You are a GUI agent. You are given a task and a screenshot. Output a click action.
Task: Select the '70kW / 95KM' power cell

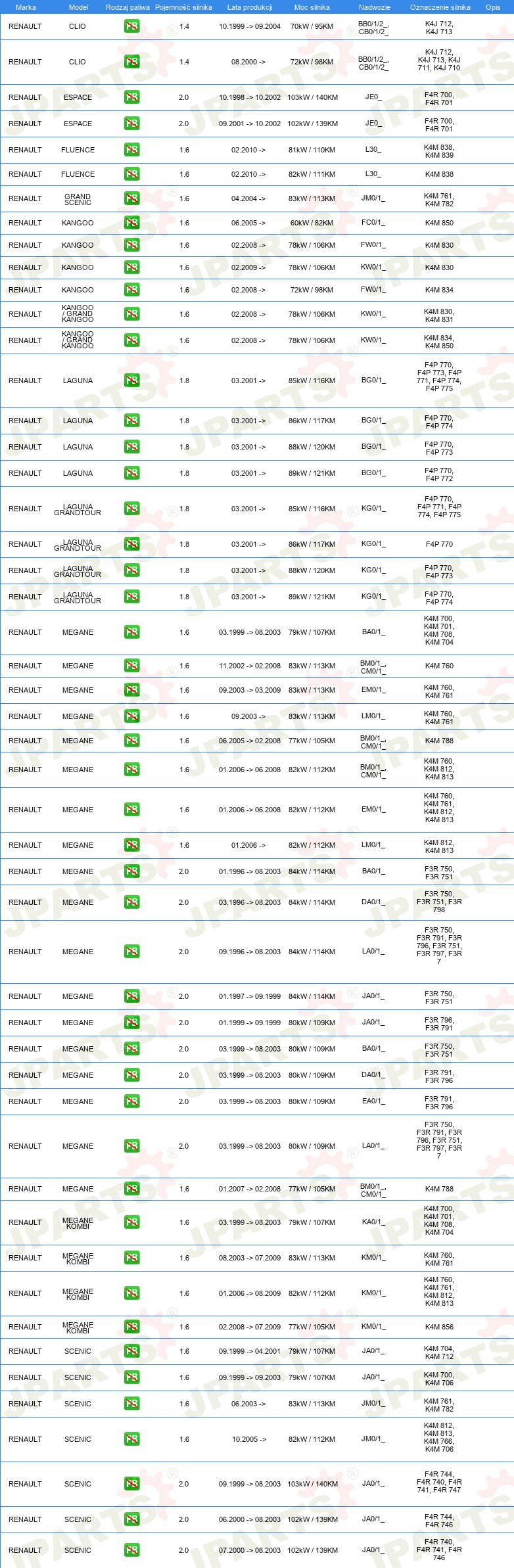(312, 27)
